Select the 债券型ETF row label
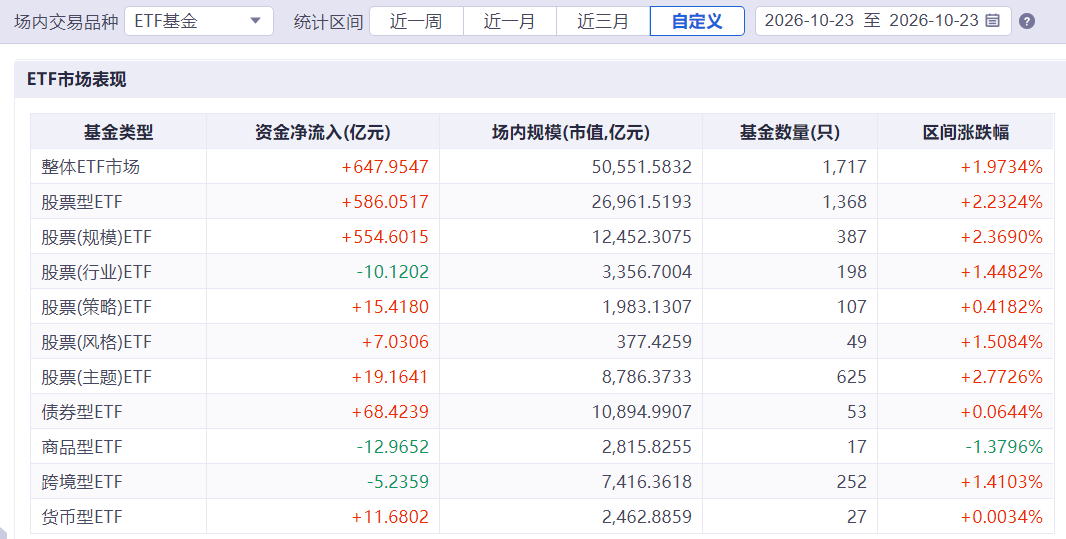The image size is (1066, 539). click(82, 412)
